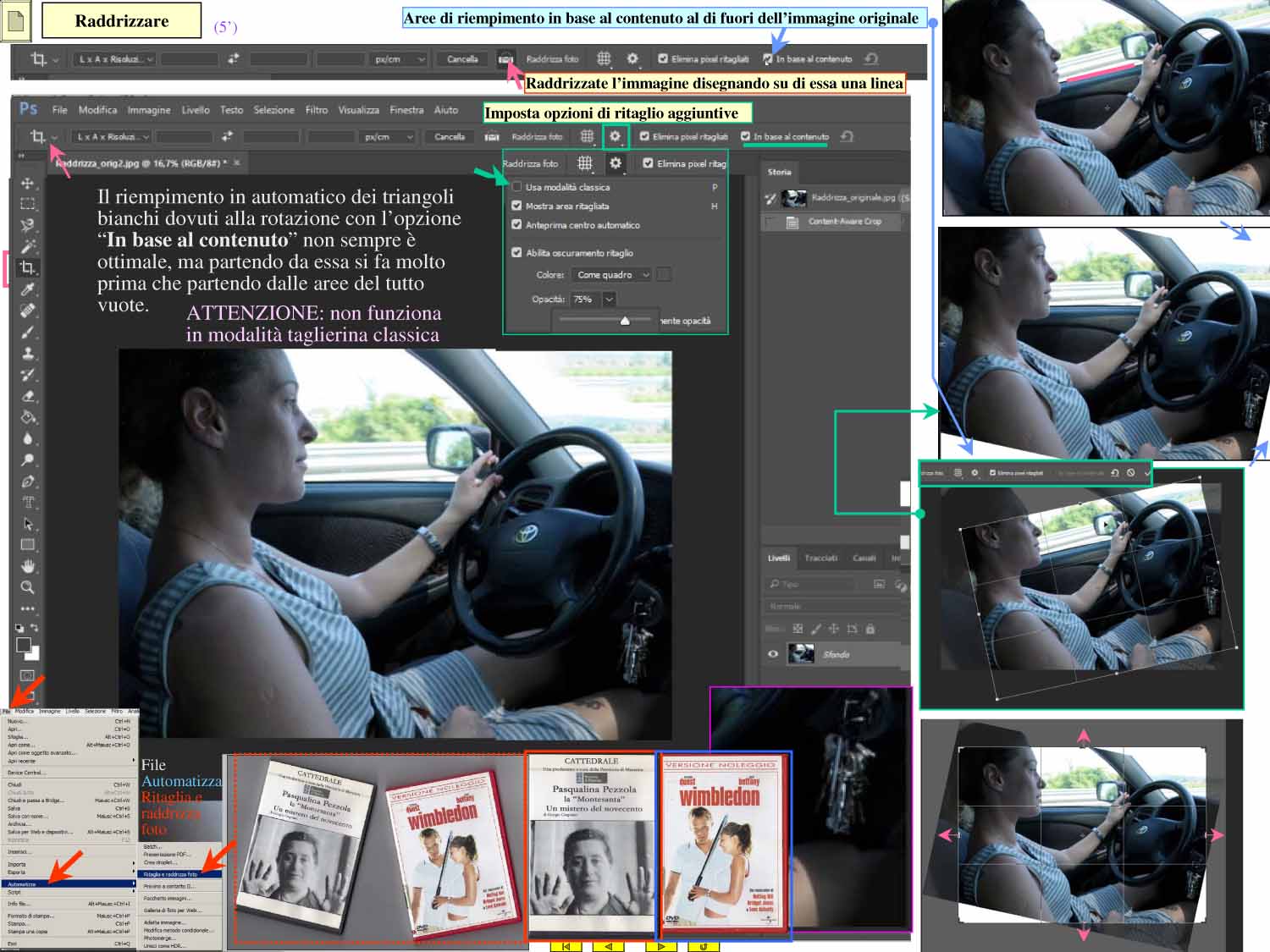Click the Cancella button in main window options bar
The image size is (1270, 952).
(450, 136)
